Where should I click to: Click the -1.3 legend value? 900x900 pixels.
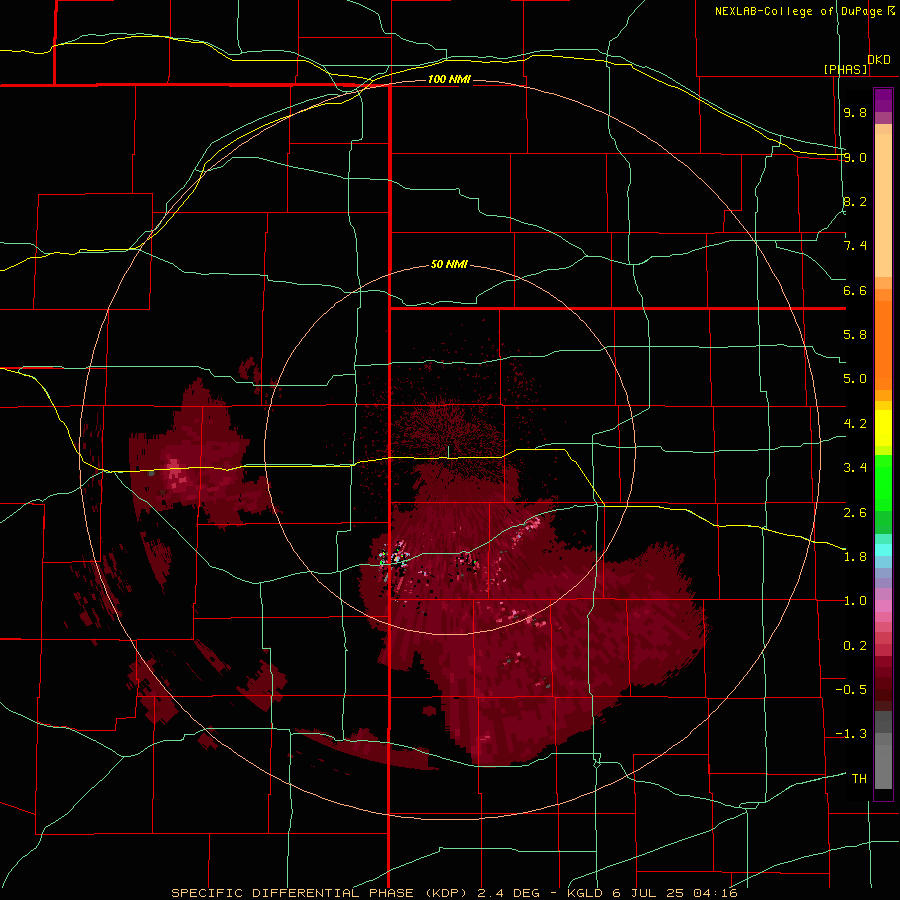point(851,734)
